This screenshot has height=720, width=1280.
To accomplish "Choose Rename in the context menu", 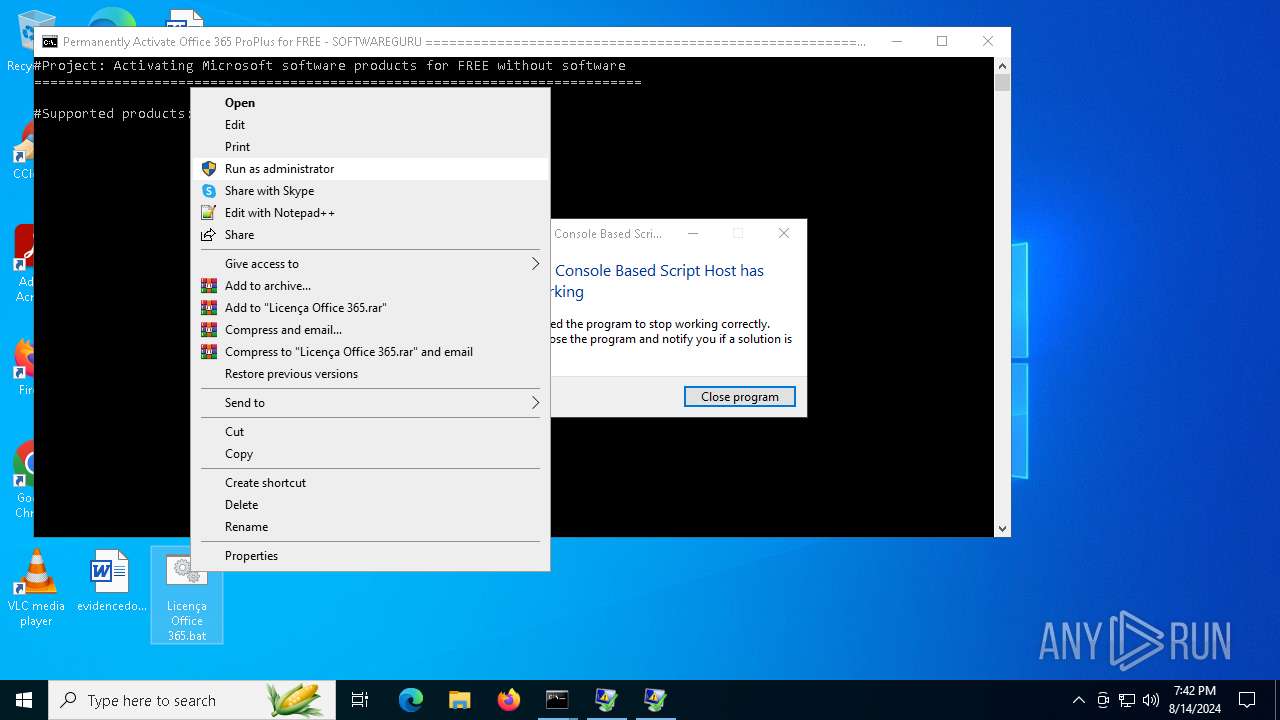I will click(x=370, y=527).
